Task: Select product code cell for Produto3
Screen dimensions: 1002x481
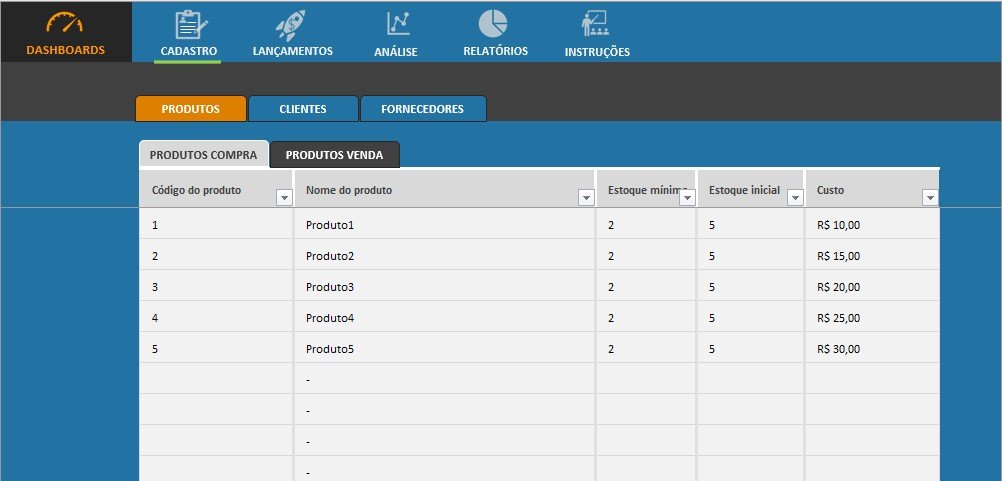Action: [216, 287]
